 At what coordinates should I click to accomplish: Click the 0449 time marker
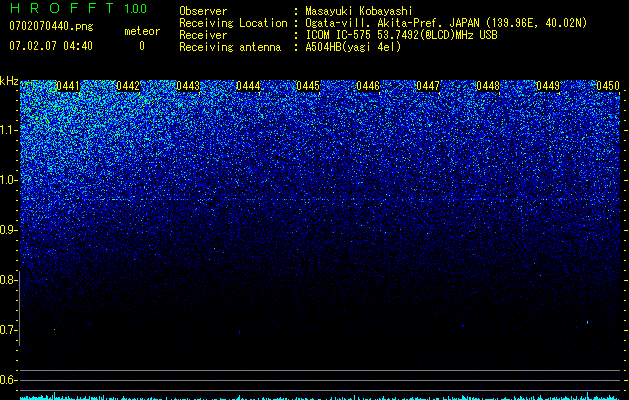click(548, 86)
